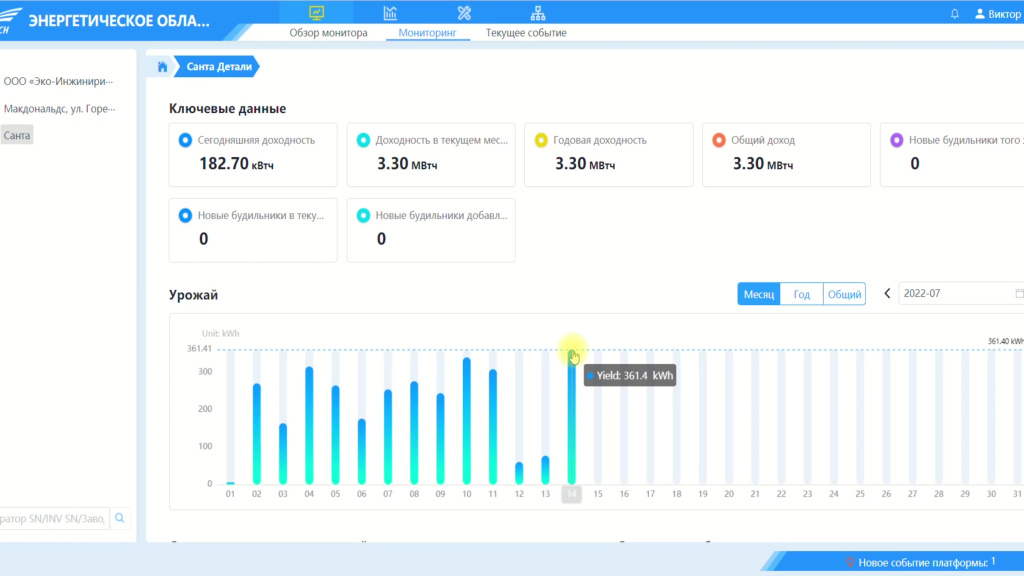The image size is (1024, 576).
Task: Click the chart analytics icon in header
Action: point(390,13)
